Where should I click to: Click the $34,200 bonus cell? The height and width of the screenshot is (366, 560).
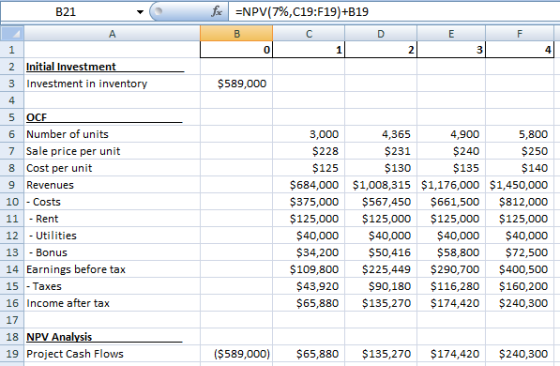pos(309,252)
